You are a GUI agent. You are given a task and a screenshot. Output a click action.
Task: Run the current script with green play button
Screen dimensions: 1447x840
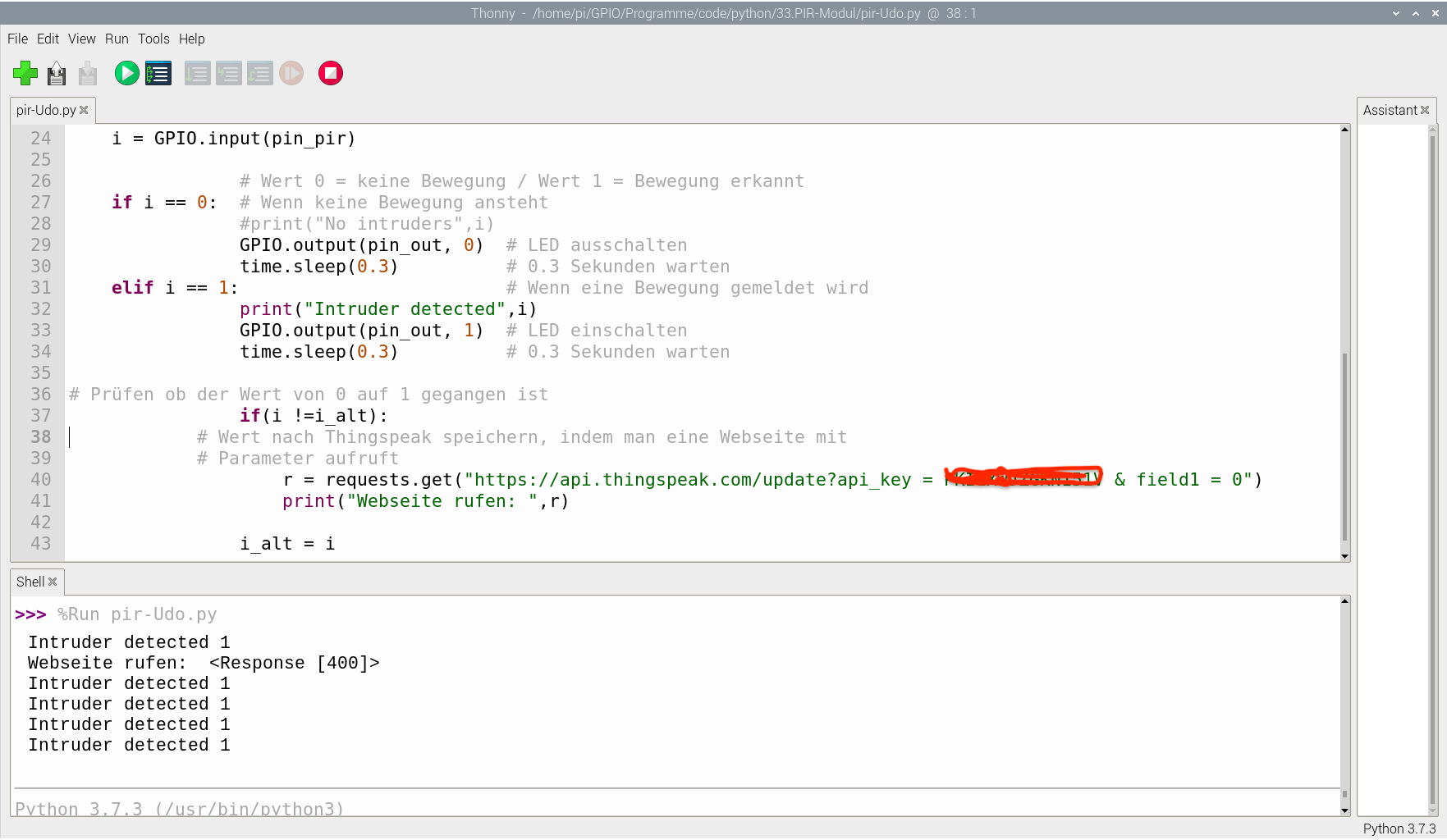click(x=126, y=74)
